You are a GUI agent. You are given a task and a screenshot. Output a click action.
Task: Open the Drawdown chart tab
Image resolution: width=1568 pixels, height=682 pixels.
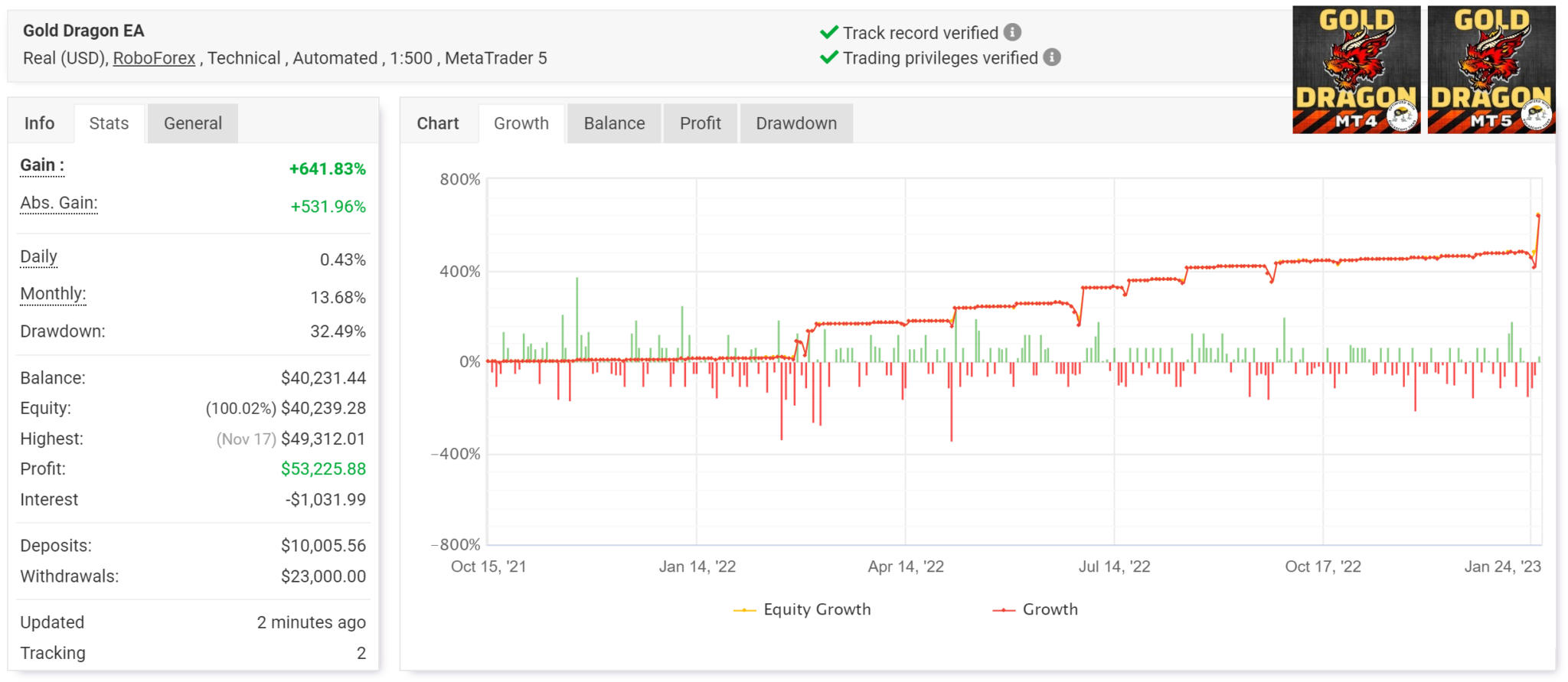[795, 123]
